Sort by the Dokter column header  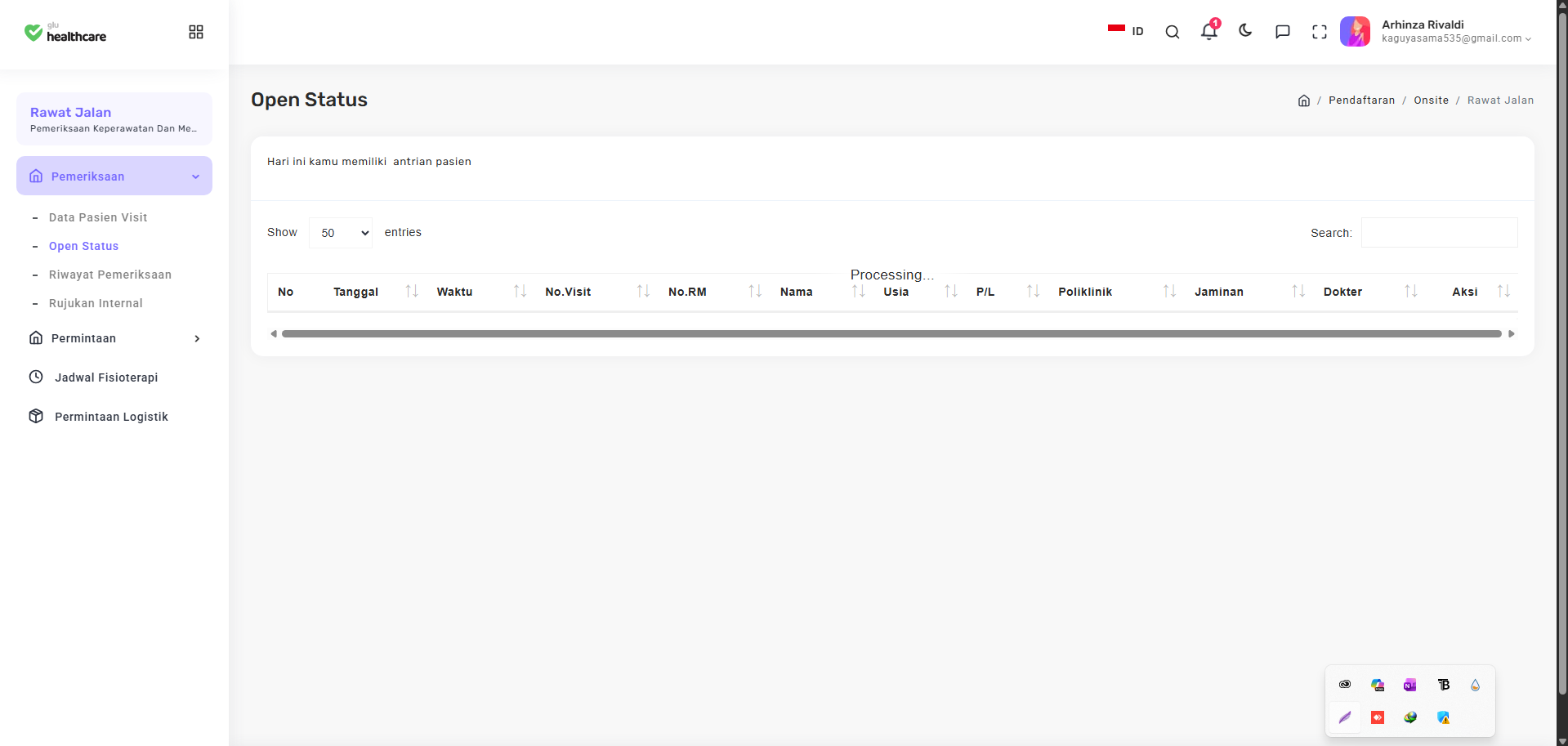click(1370, 292)
